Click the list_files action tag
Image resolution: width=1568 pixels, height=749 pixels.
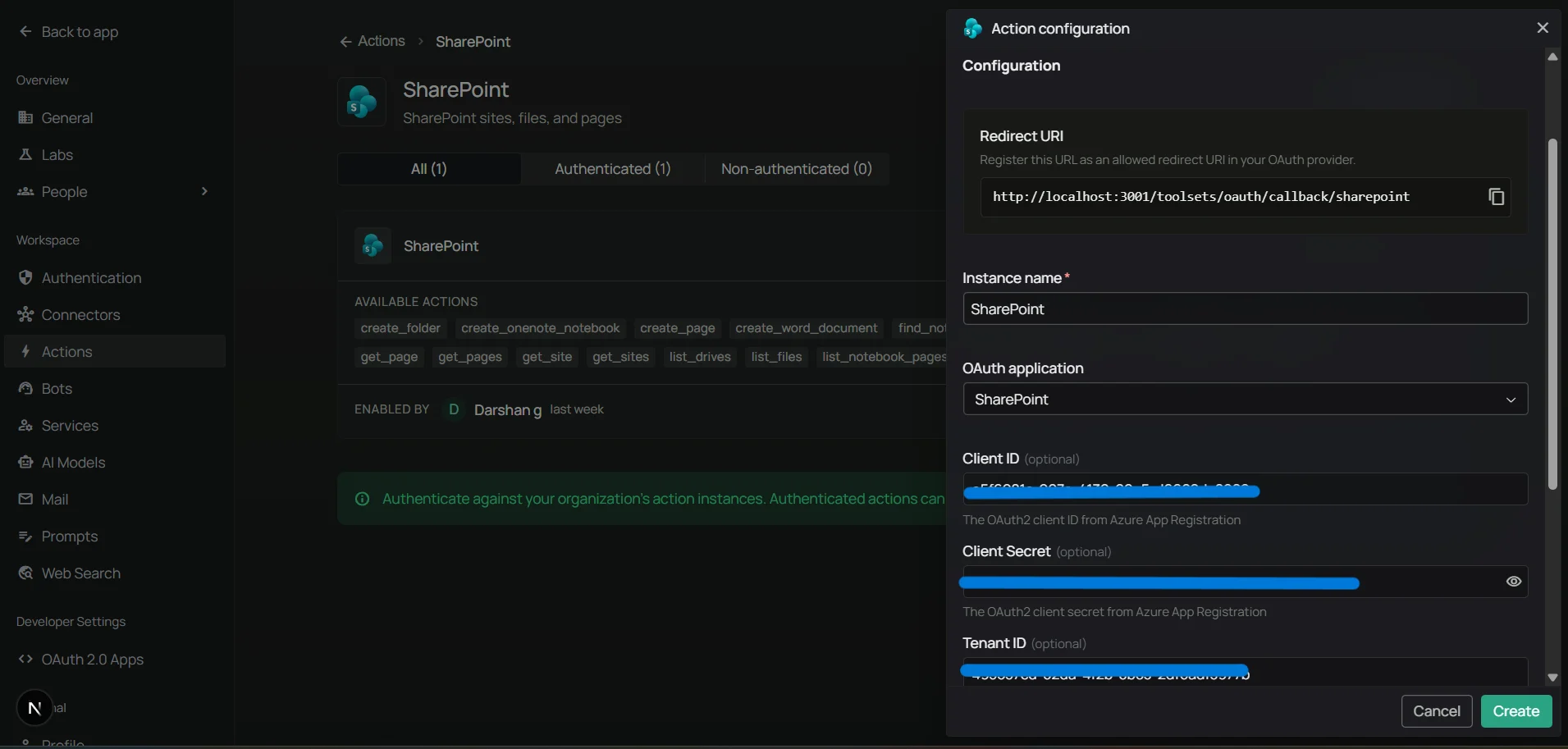[x=776, y=357]
